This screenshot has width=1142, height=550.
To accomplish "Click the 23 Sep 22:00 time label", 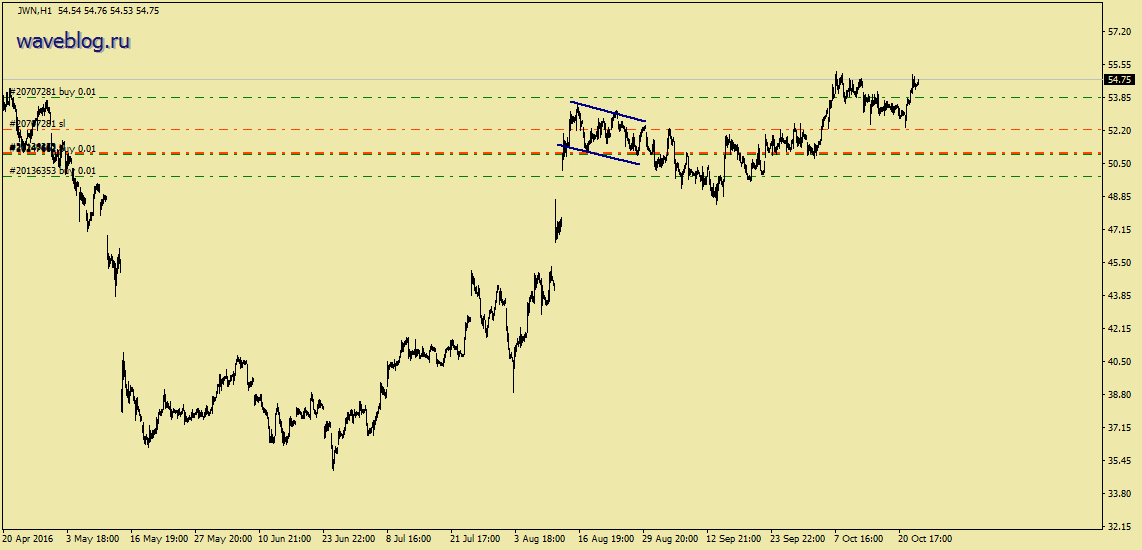I will click(x=798, y=539).
